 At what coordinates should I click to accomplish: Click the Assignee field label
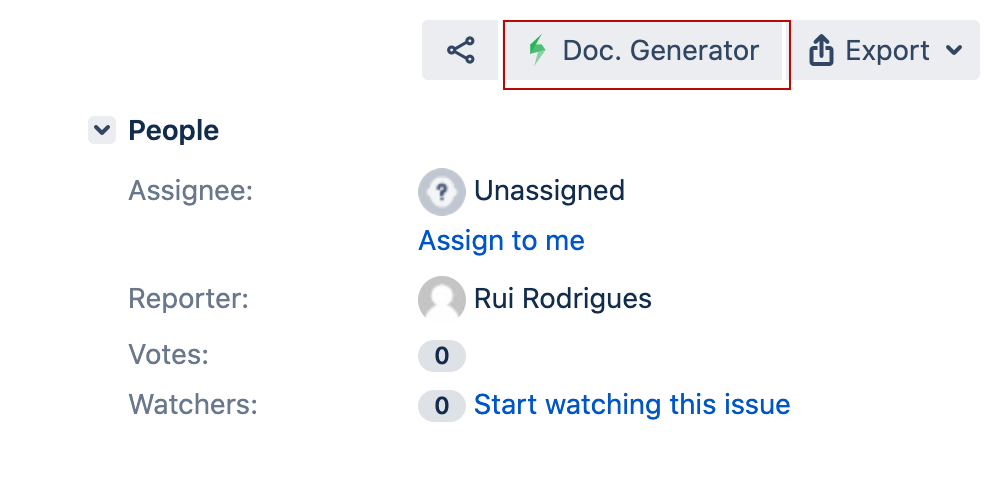191,192
